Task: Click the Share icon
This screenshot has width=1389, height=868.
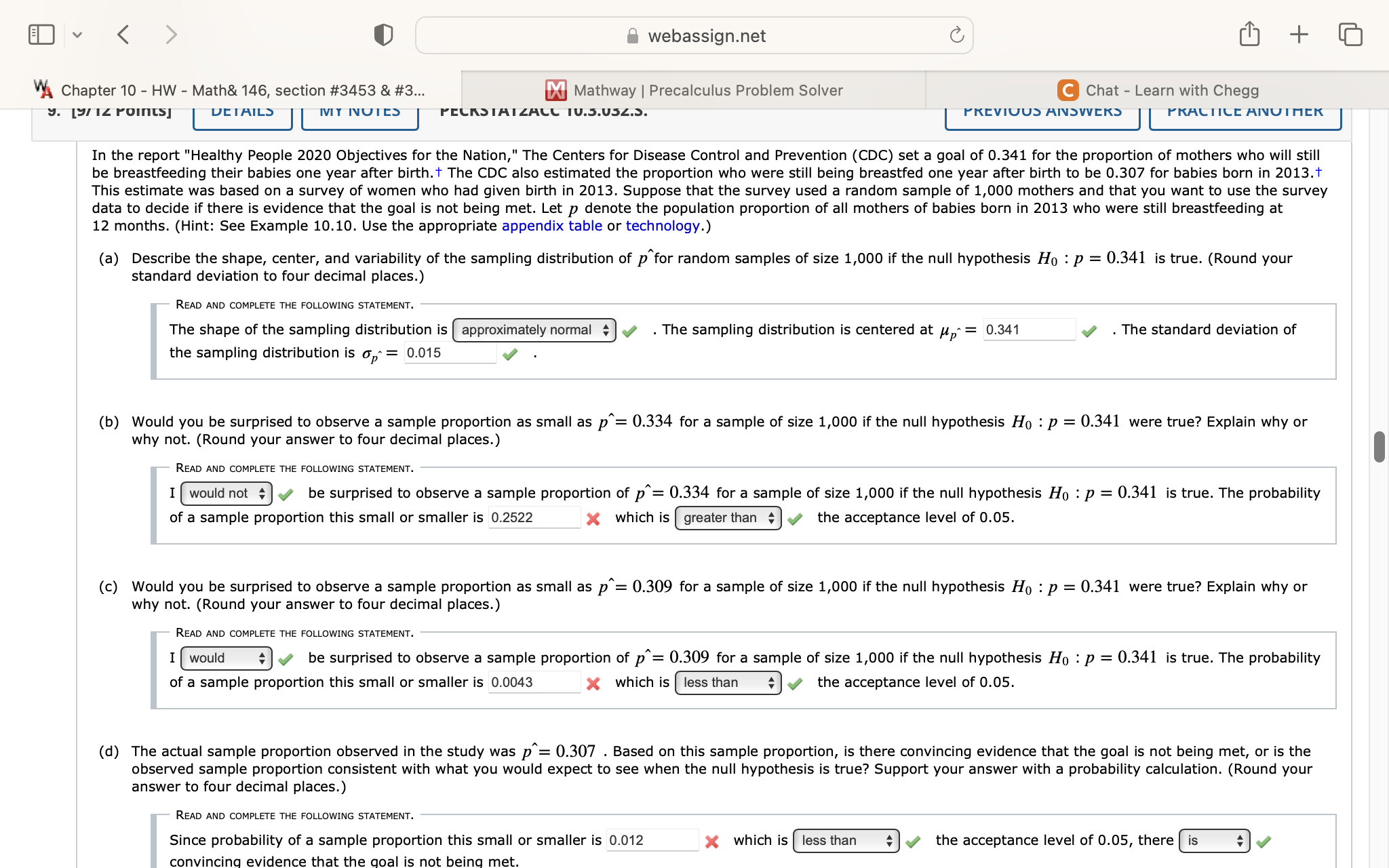Action: pyautogui.click(x=1250, y=33)
